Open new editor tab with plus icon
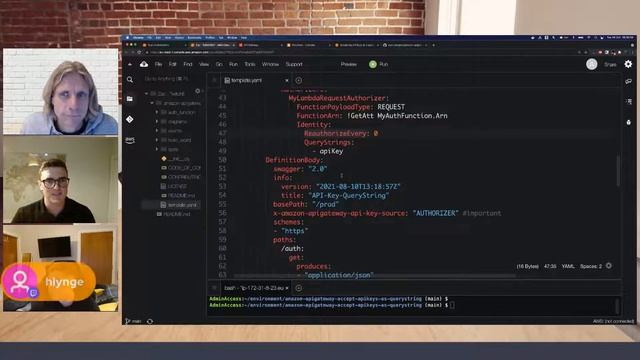 coord(298,80)
